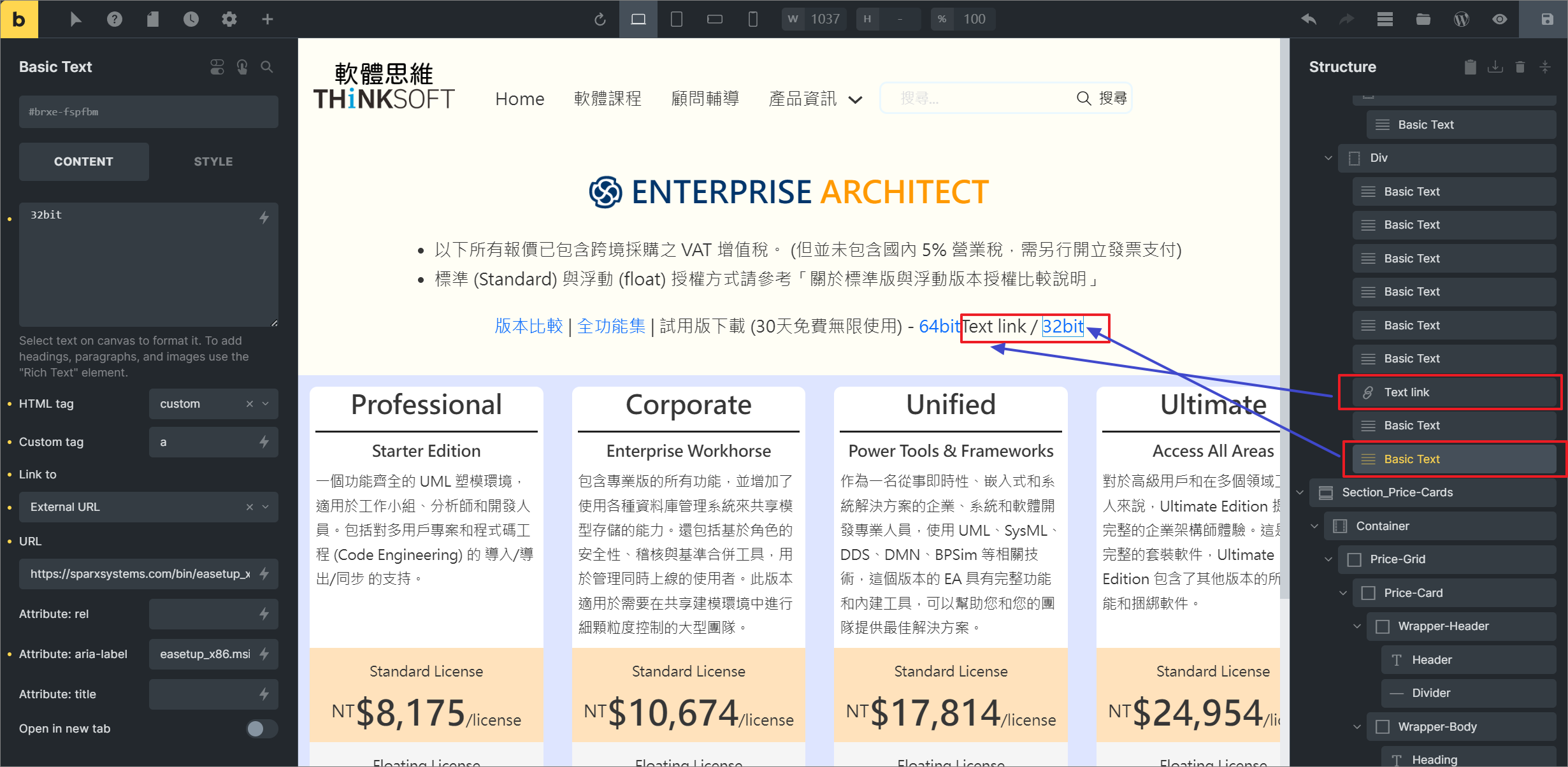Collapse the Div element in Structure
Viewport: 1568px width, 767px height.
(x=1328, y=158)
